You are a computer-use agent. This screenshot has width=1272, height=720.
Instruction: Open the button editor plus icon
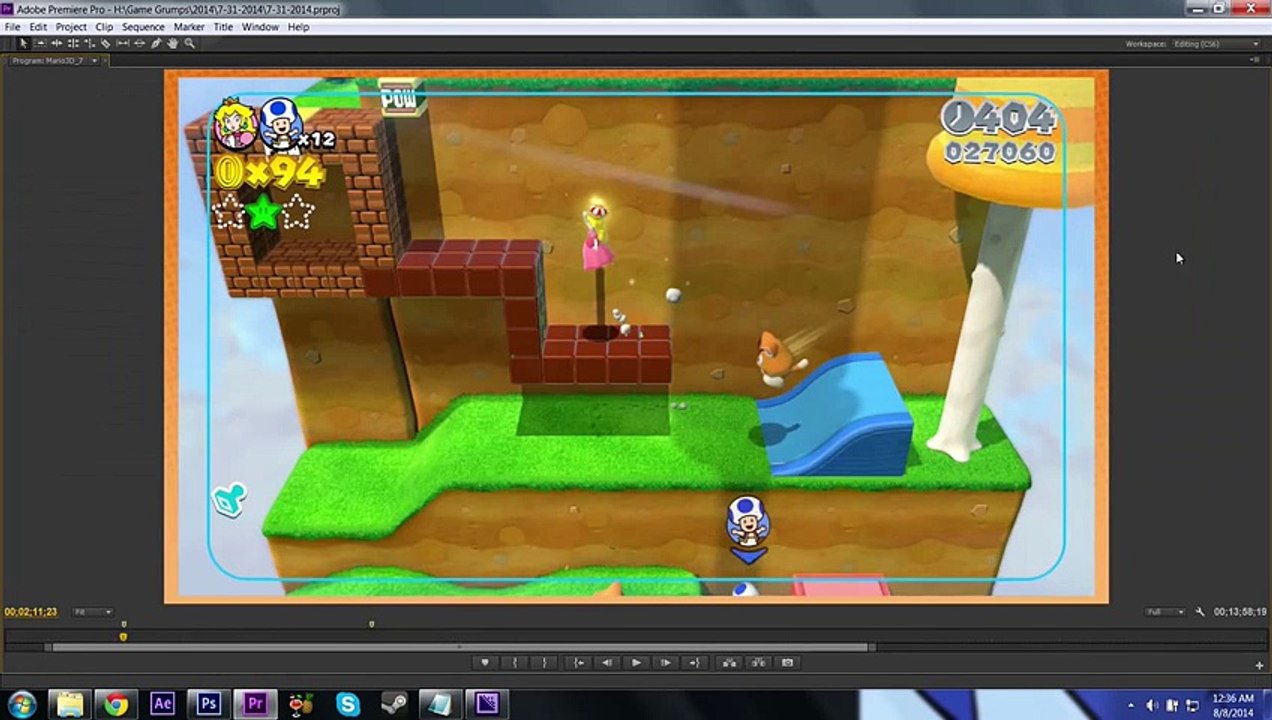pyautogui.click(x=1259, y=665)
